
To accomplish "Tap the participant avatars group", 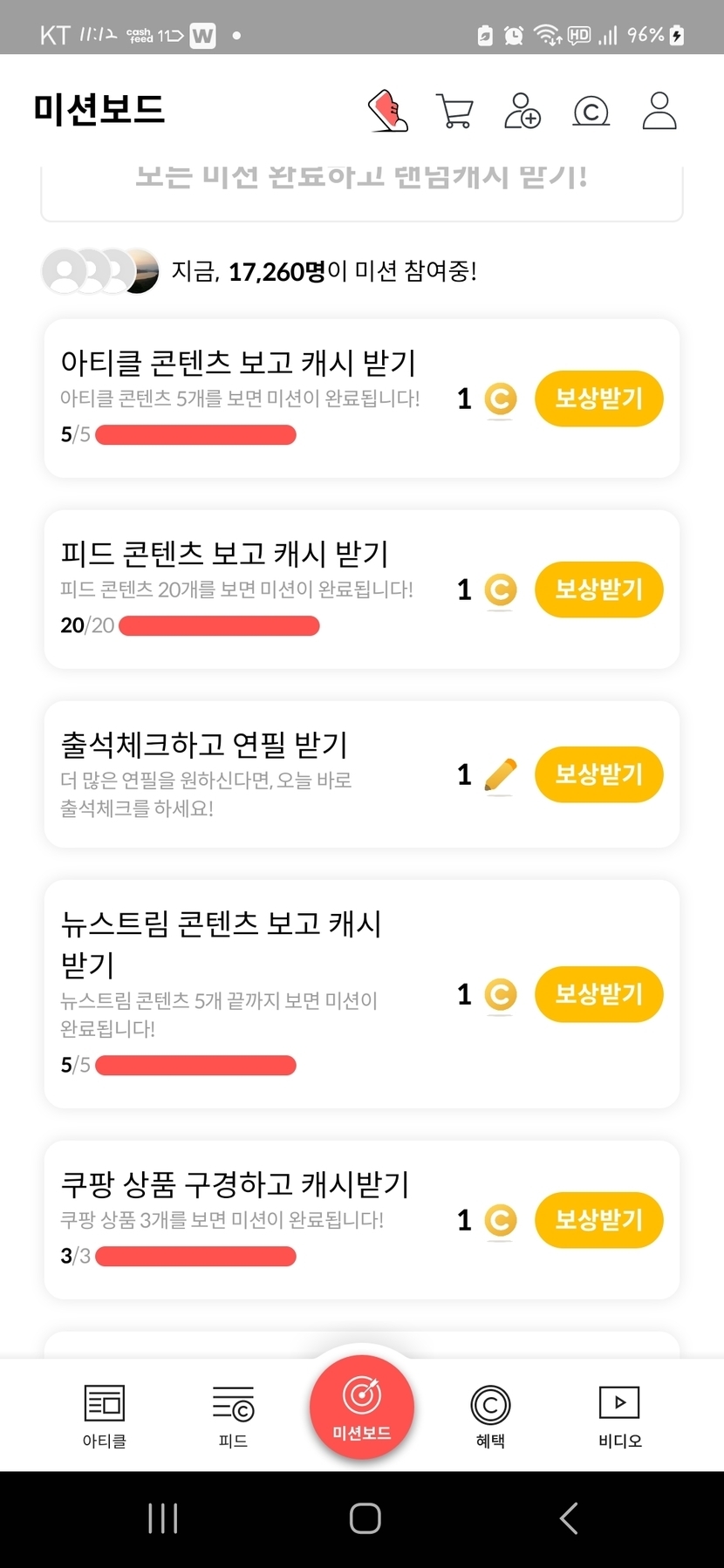I will (x=100, y=271).
